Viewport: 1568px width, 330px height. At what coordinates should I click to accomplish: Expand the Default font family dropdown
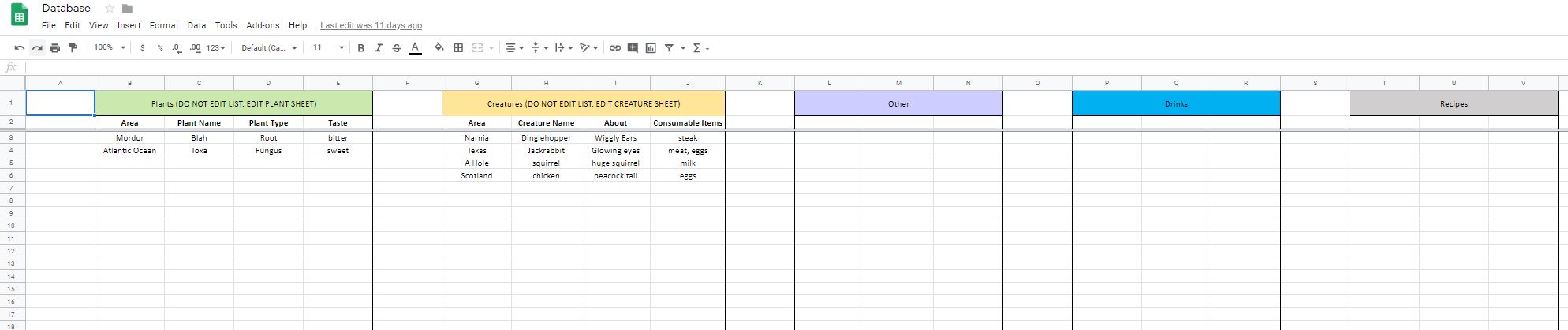click(x=269, y=48)
